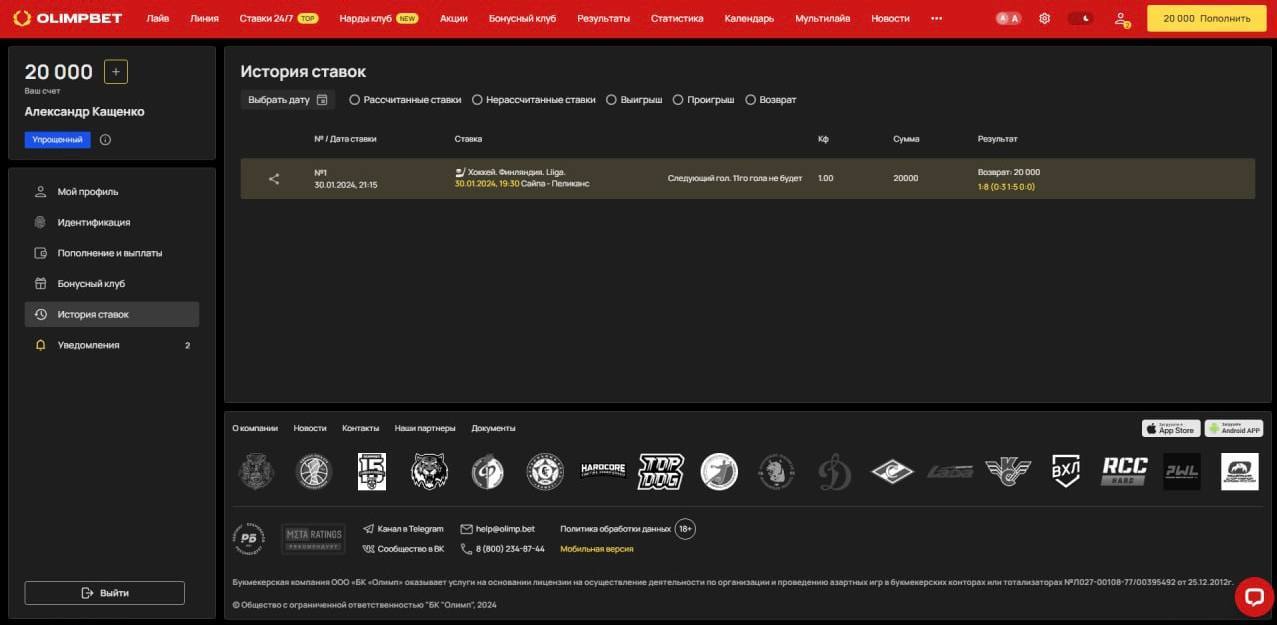Open the Контакты footer link

tap(360, 428)
